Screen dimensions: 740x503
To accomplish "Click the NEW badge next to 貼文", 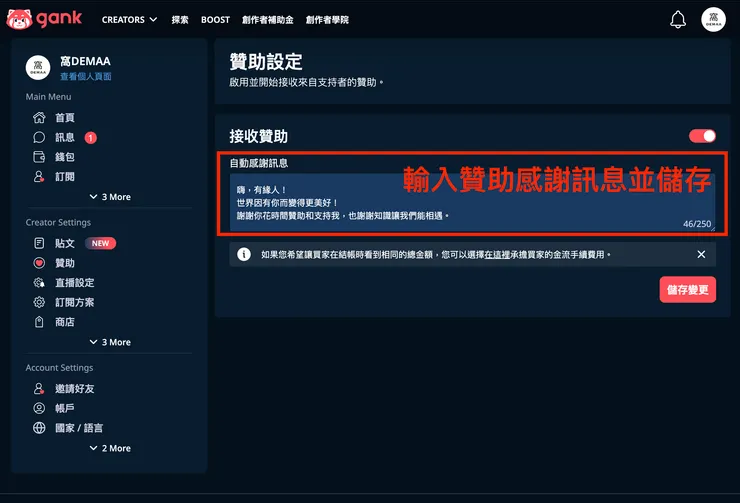I will point(101,243).
